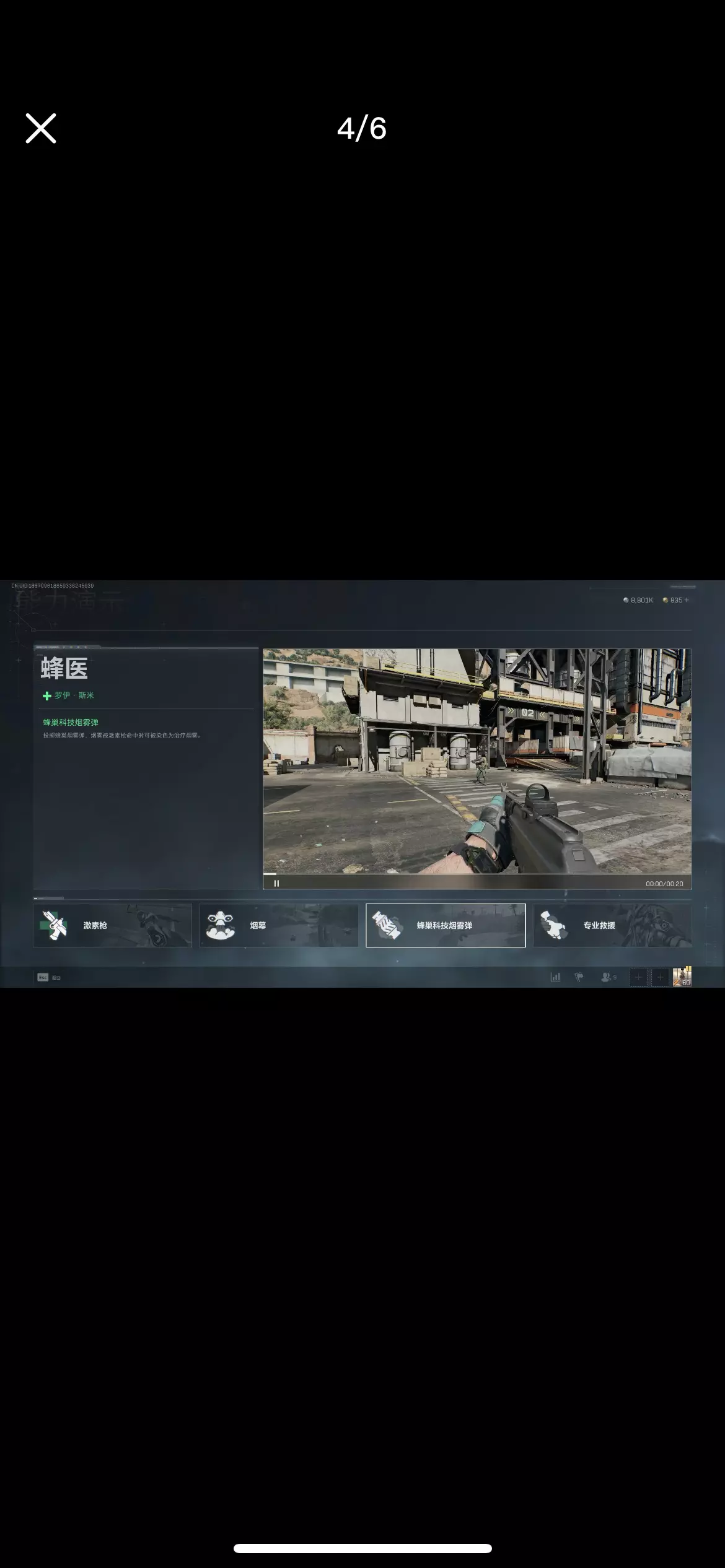Viewport: 725px width, 1568px height.
Task: Close the image viewer with the X
Action: [x=41, y=128]
